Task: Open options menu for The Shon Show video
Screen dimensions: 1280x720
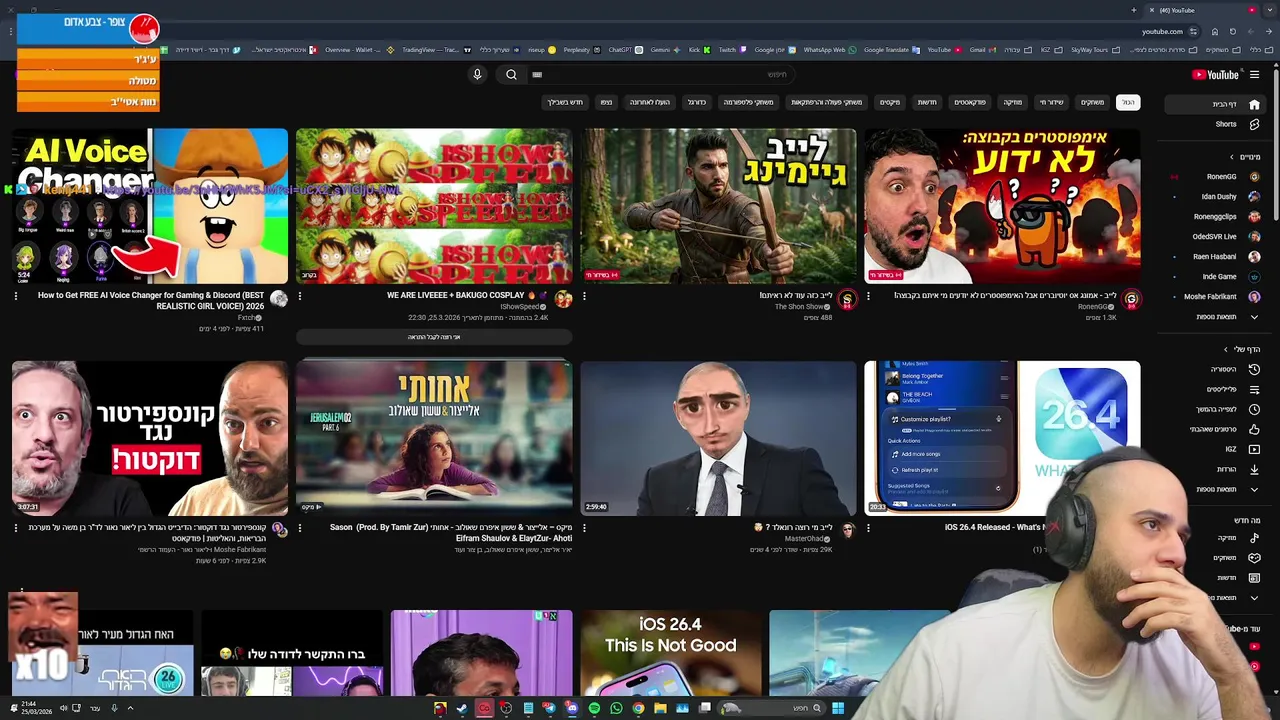Action: point(584,296)
